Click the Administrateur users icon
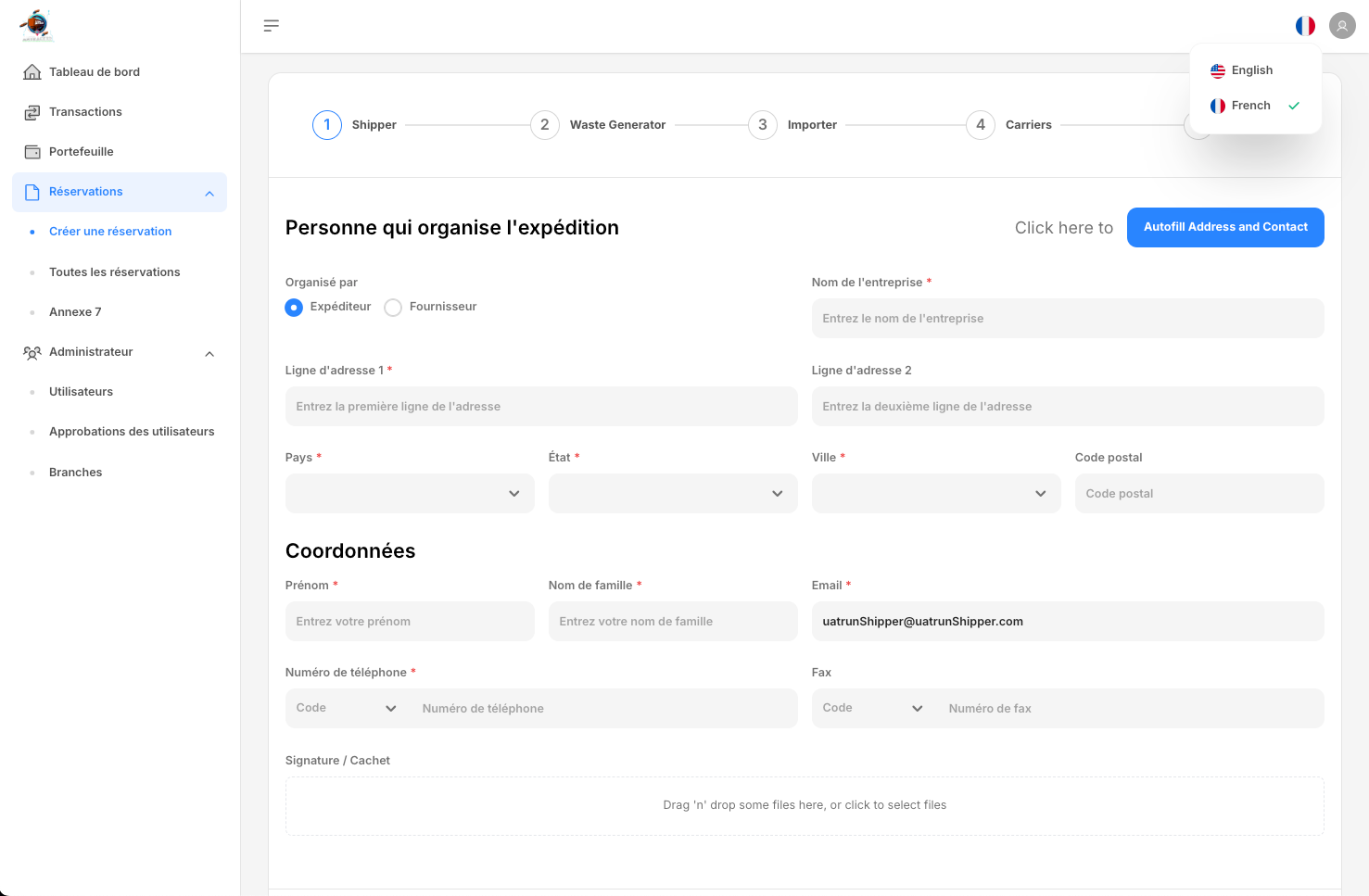 tap(32, 352)
